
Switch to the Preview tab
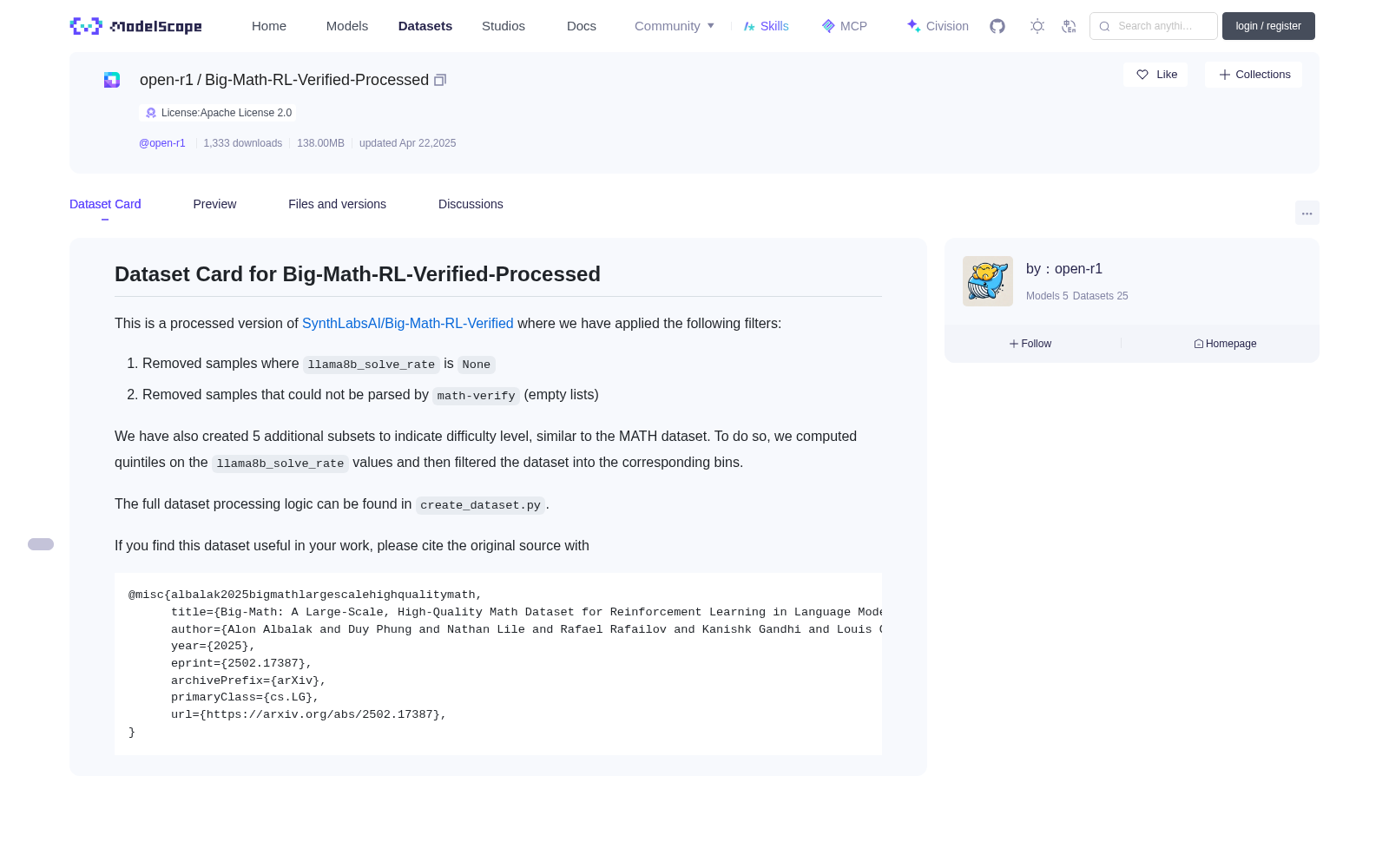214,204
